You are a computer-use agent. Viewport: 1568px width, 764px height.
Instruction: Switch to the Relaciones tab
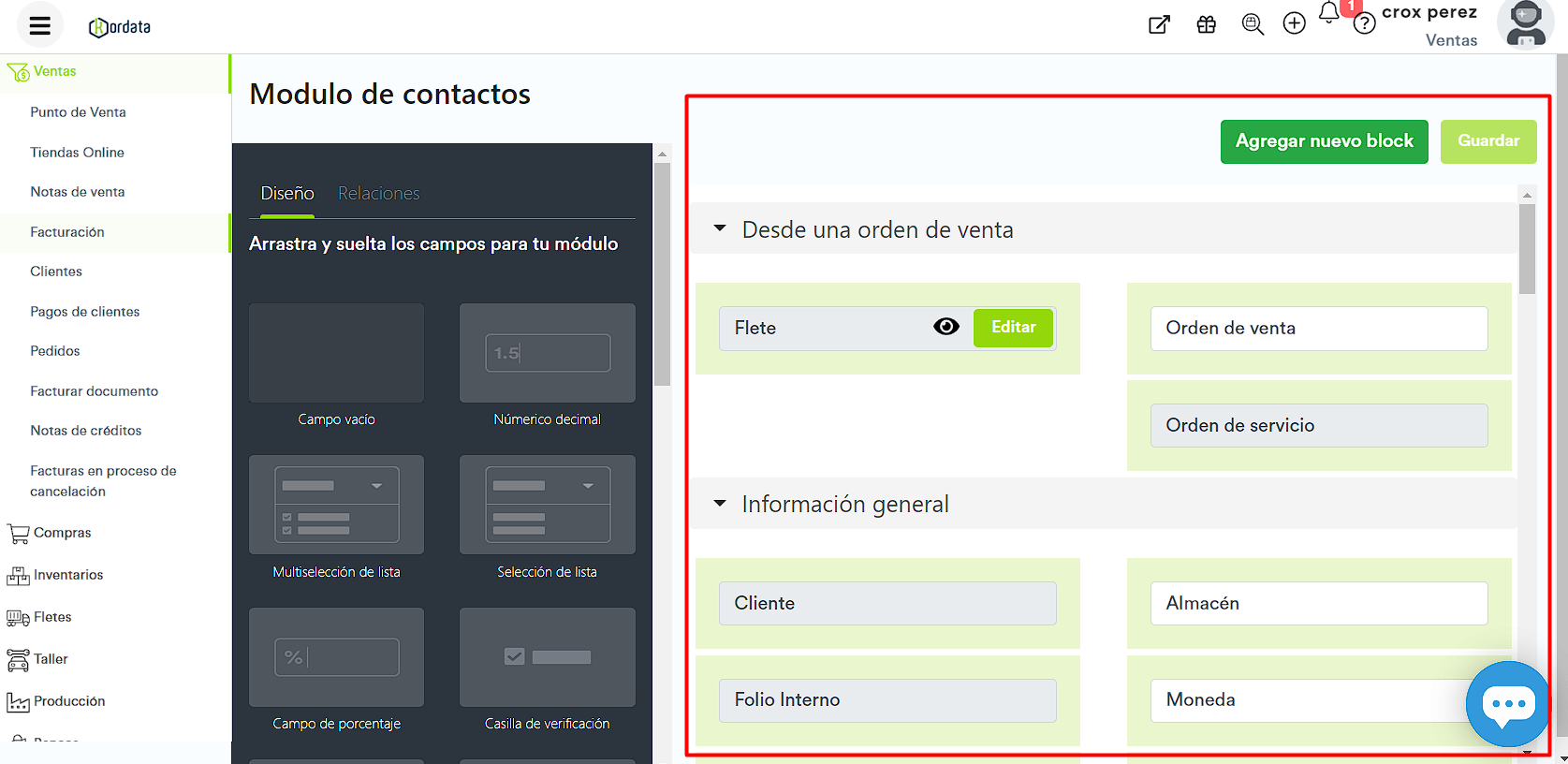coord(378,193)
